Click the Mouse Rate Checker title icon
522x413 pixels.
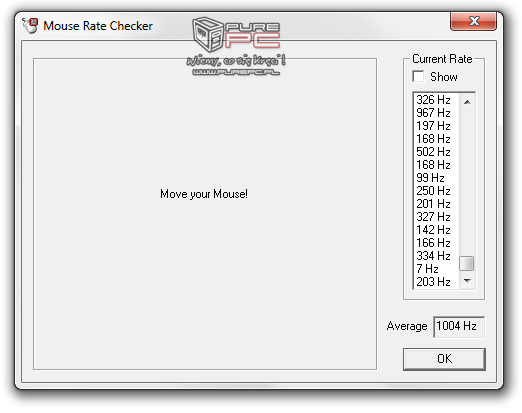tap(30, 26)
